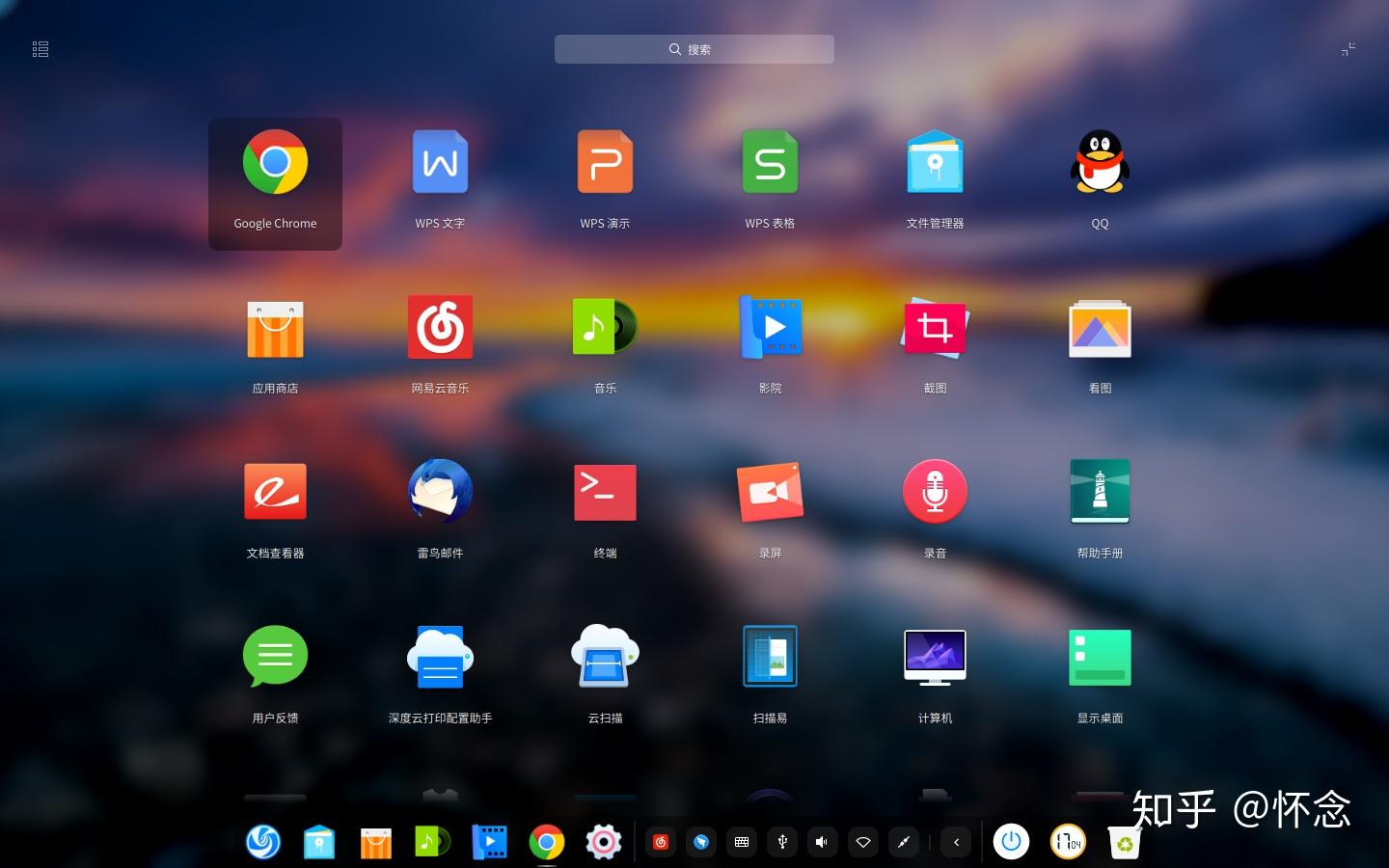
Task: Open the 文档查看器 document viewer
Action: tap(275, 492)
